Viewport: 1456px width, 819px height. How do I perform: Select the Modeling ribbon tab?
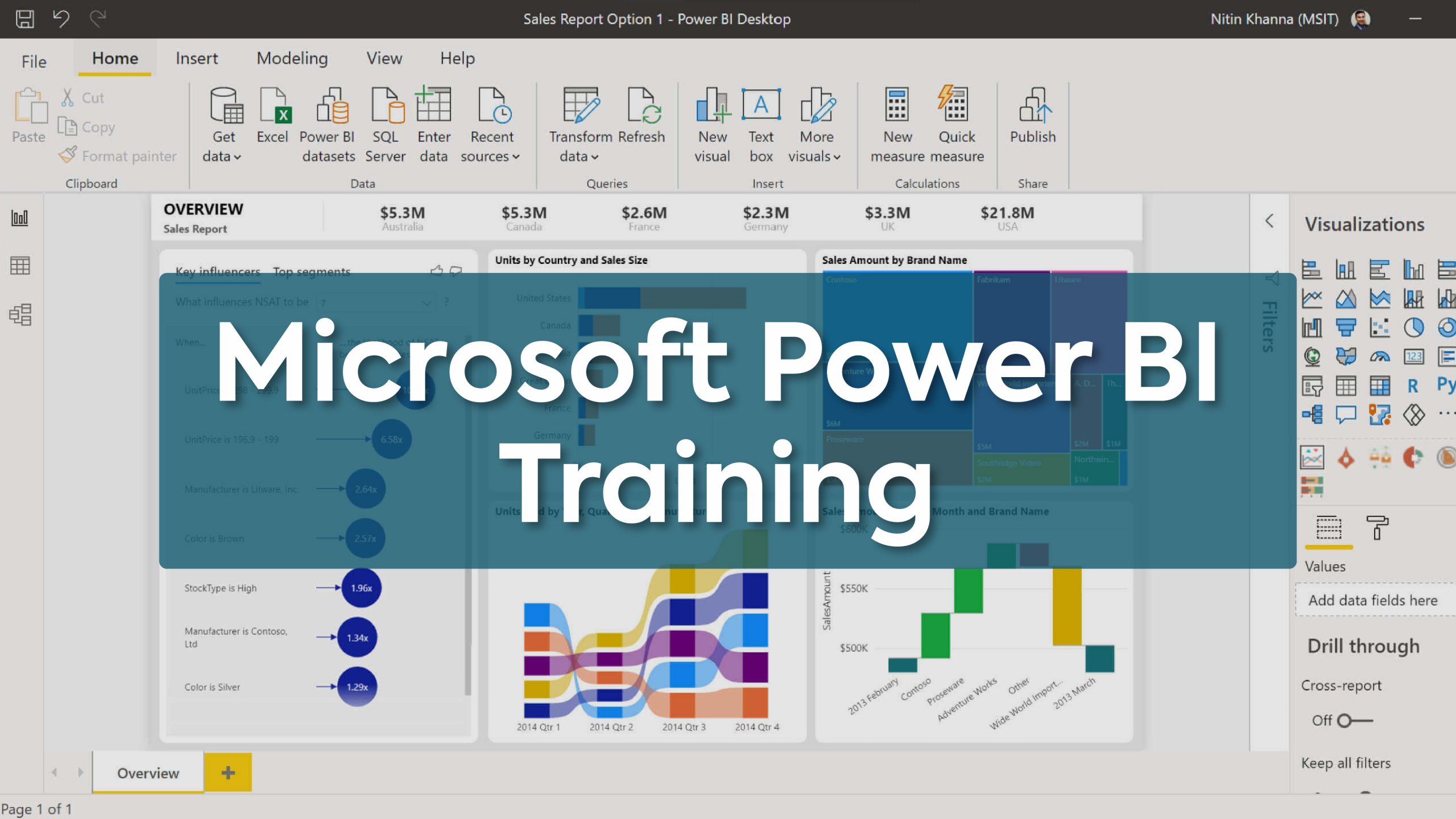[x=292, y=58]
